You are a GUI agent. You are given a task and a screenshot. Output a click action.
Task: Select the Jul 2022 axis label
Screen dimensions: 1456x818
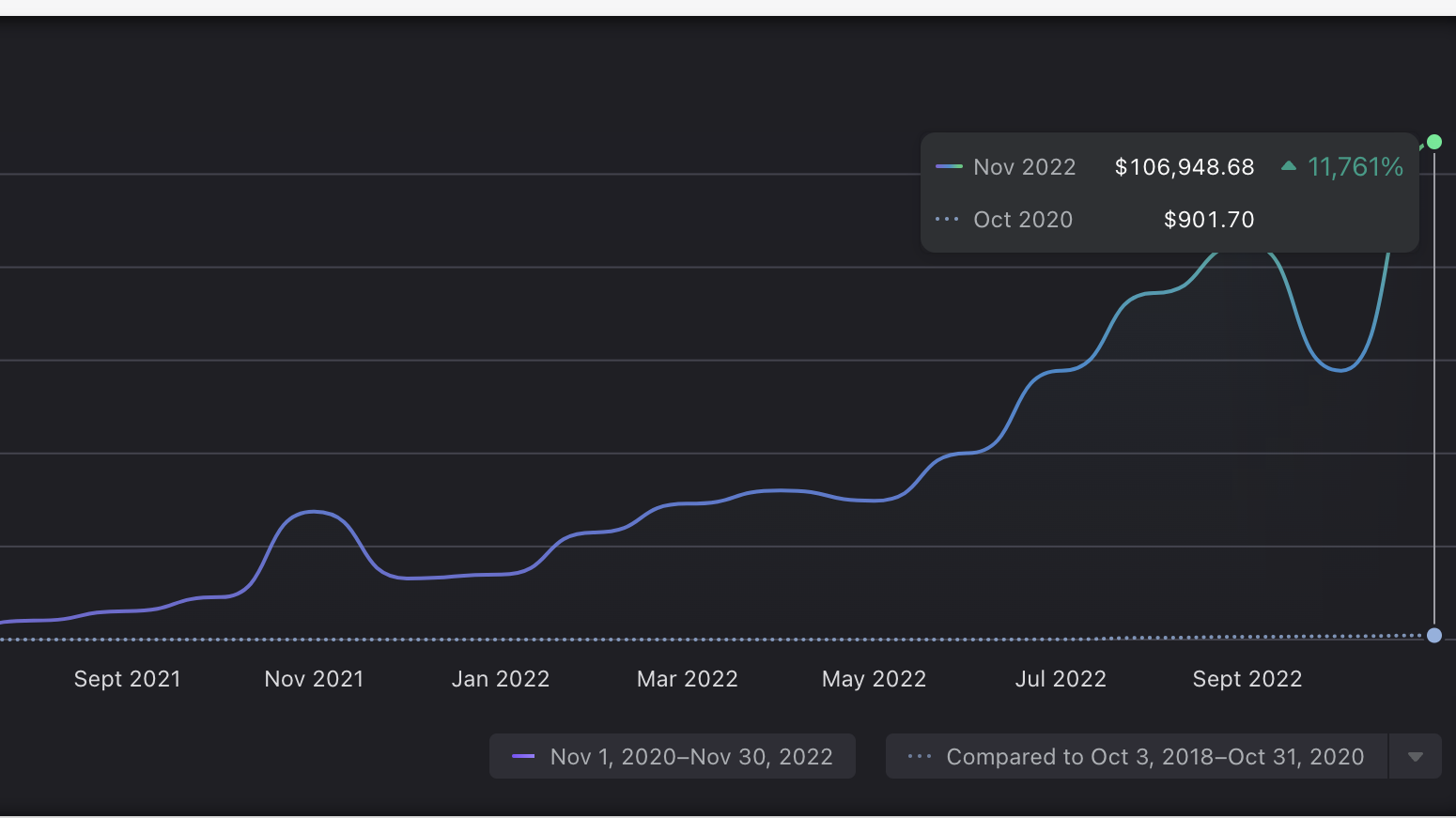tap(1061, 679)
